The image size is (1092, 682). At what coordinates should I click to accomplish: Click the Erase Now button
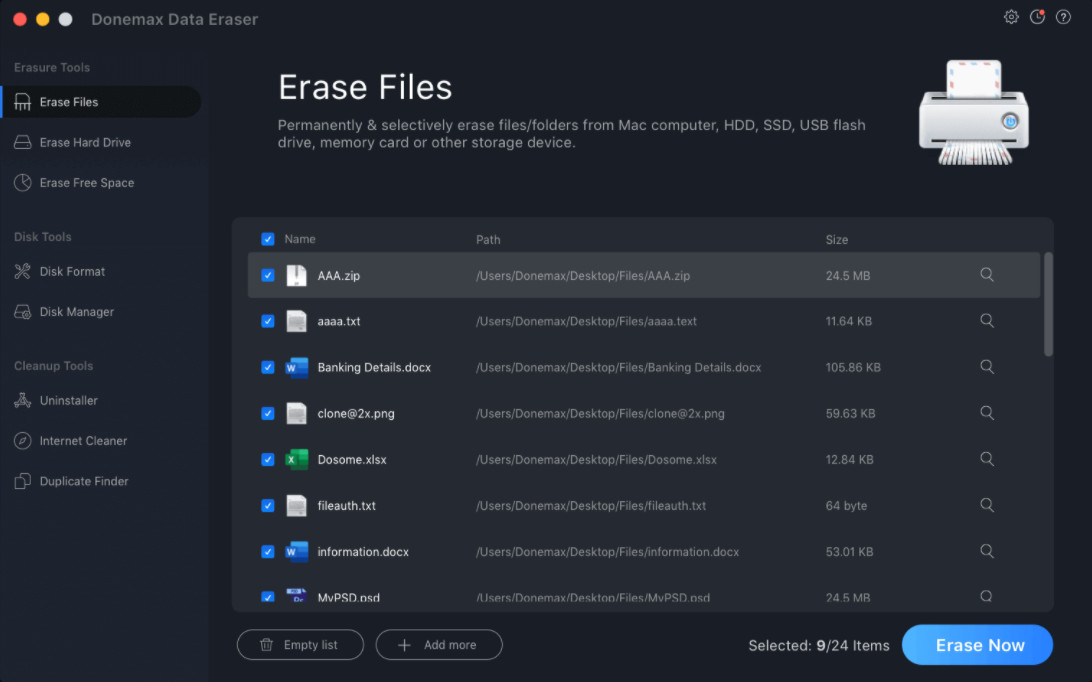977,644
